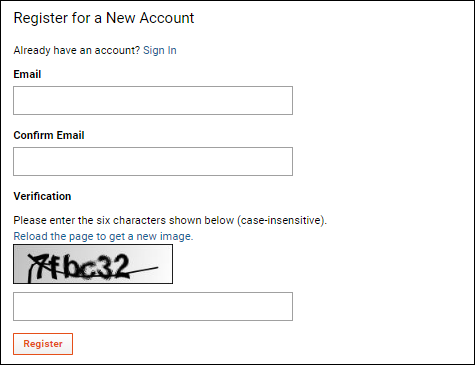The image size is (475, 365).
Task: Submit the form with Register button
Action: coord(43,344)
